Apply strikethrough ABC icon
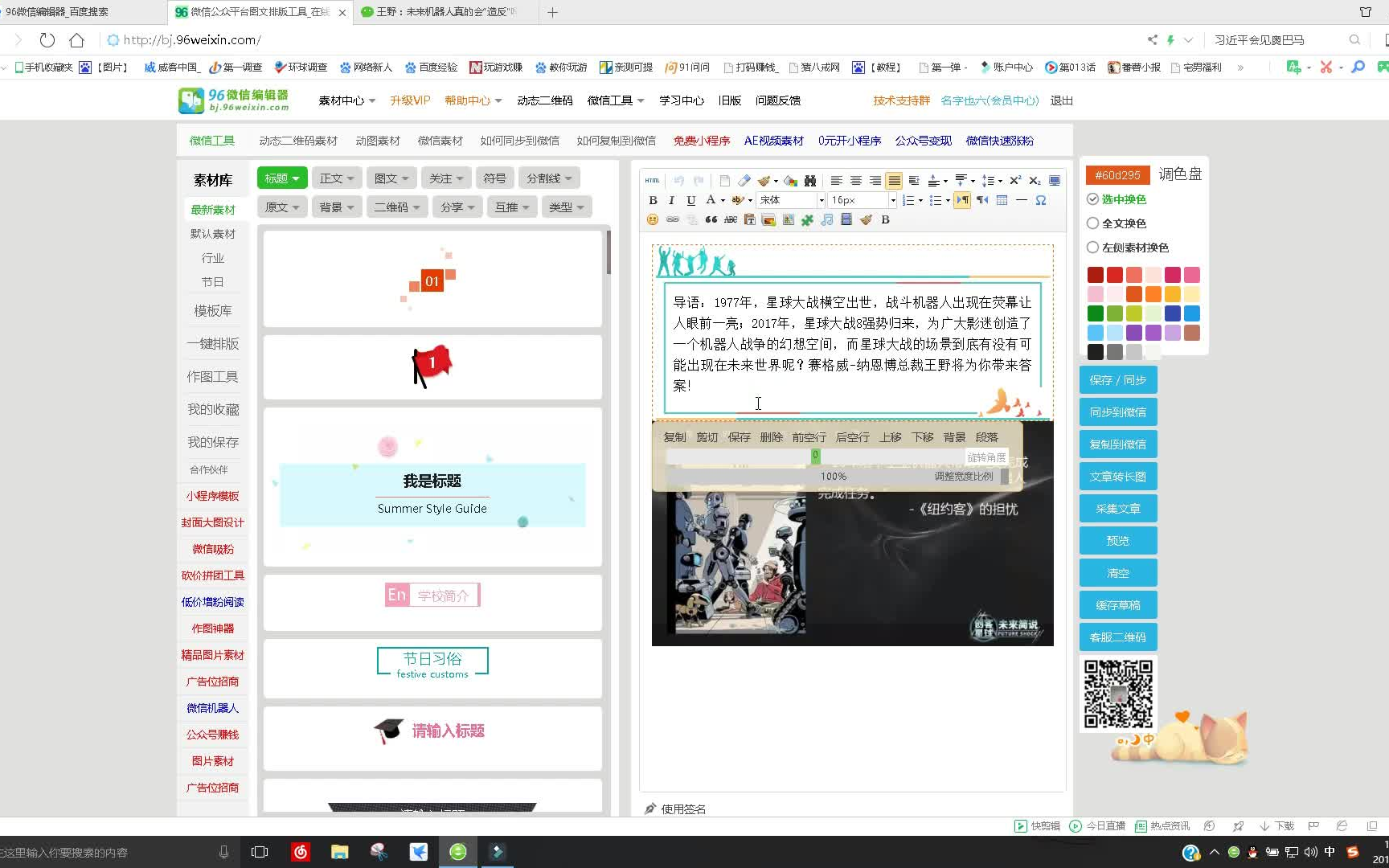Viewport: 1389px width, 868px height. [x=730, y=219]
